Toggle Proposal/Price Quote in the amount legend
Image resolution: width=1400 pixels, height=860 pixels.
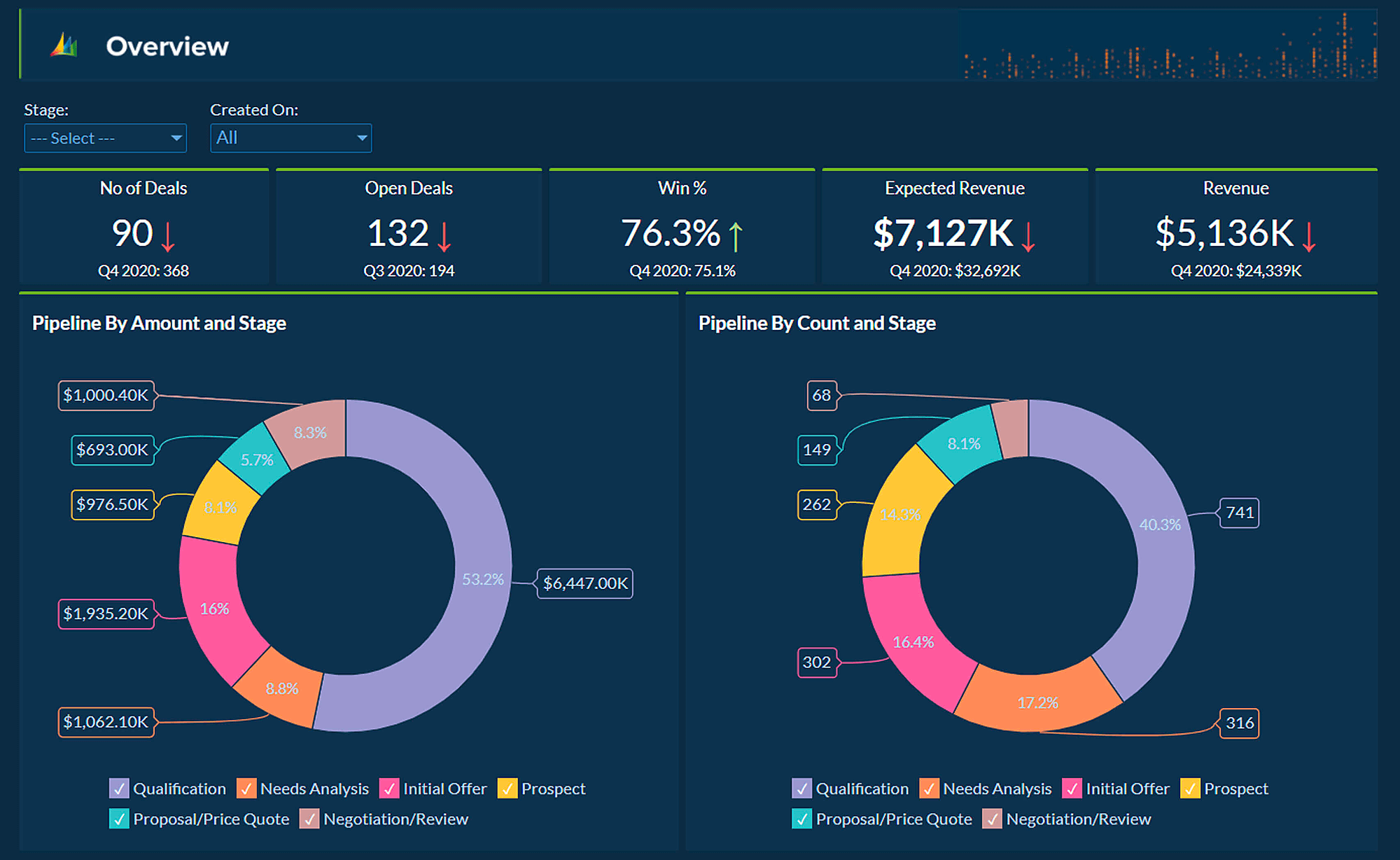(x=120, y=819)
